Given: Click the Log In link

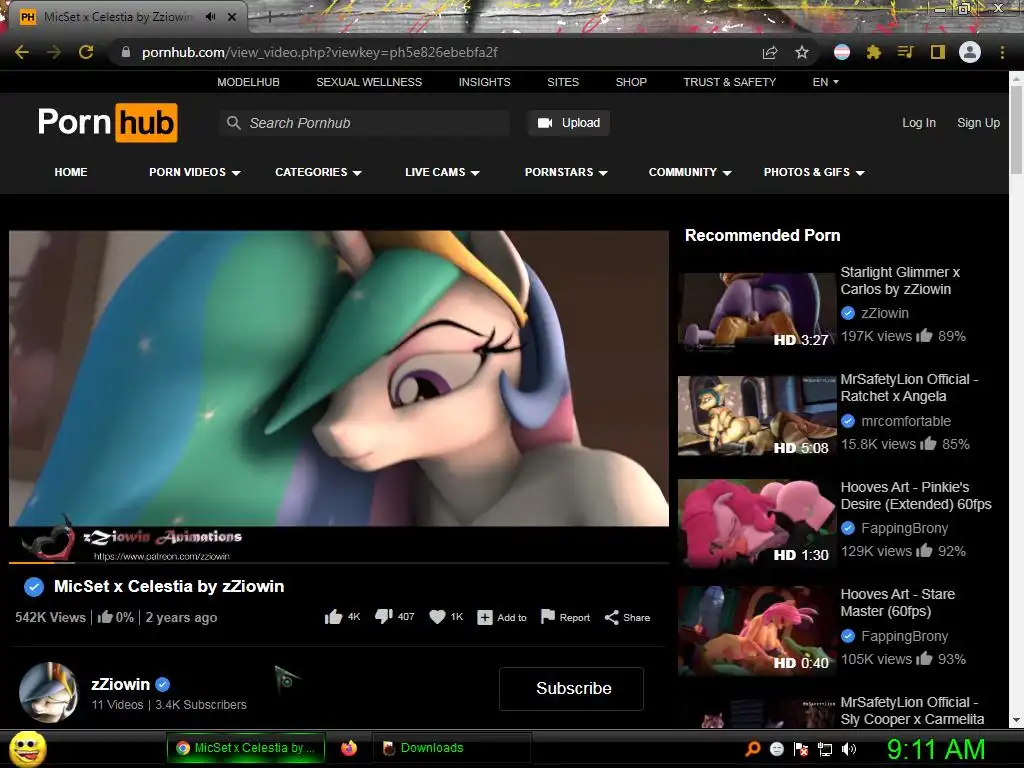Looking at the screenshot, I should [919, 123].
